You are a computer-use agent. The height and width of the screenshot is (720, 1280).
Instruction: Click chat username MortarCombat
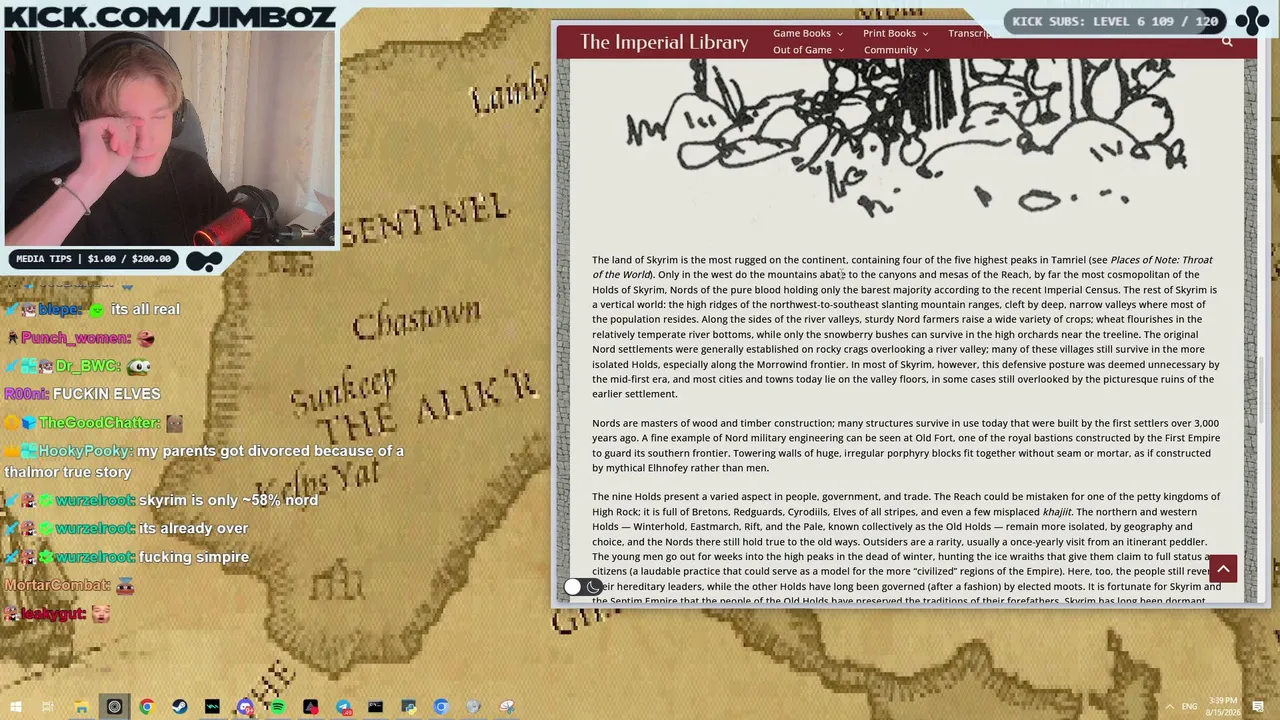pyautogui.click(x=57, y=585)
